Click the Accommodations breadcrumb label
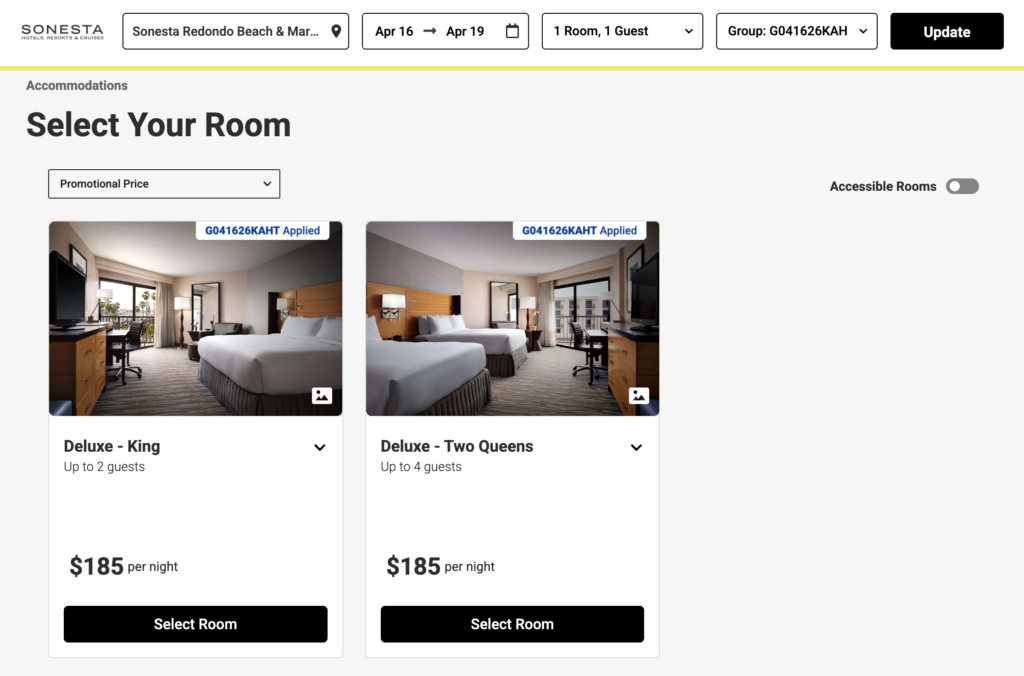This screenshot has width=1024, height=676. click(77, 86)
